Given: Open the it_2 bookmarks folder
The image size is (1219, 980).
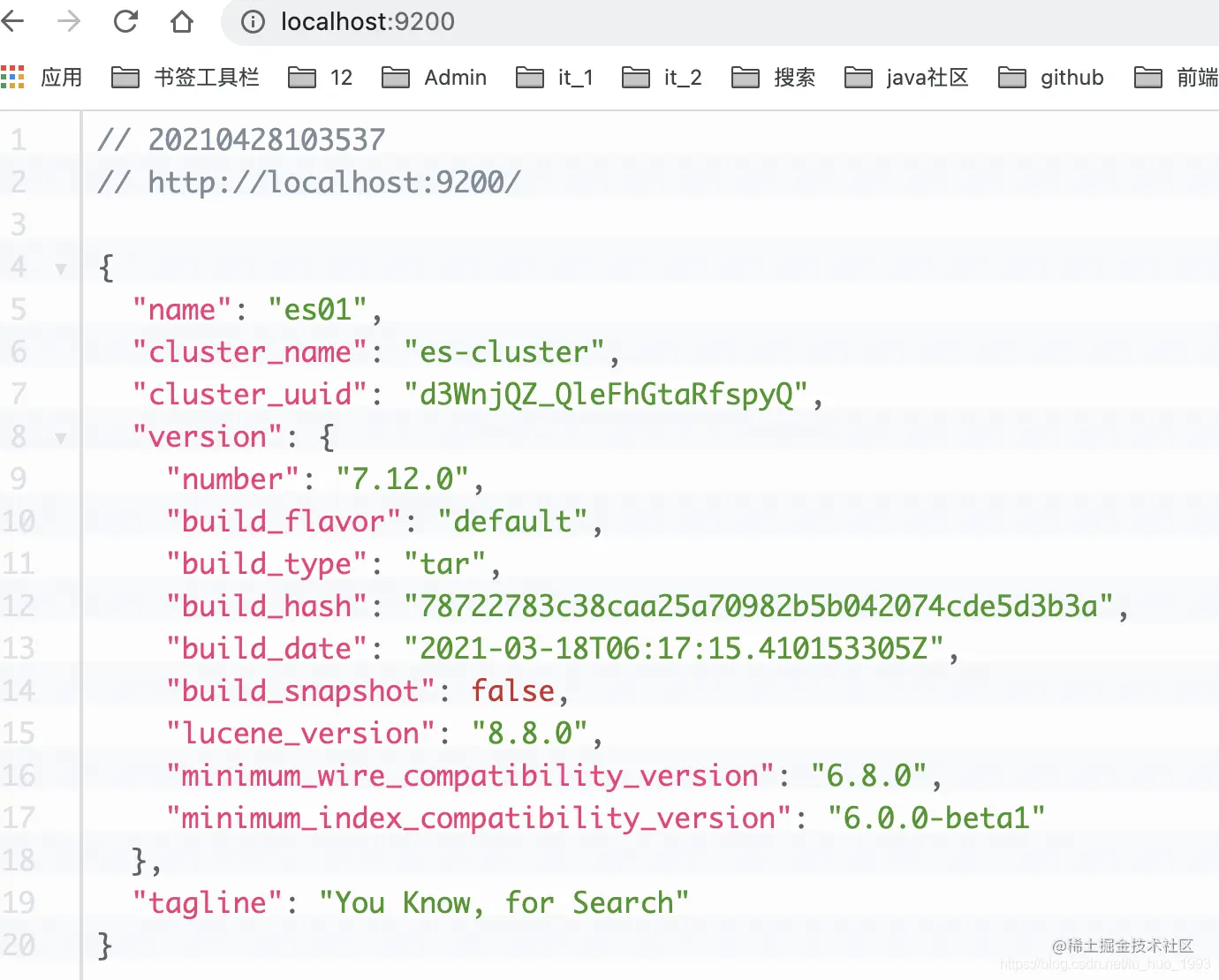Looking at the screenshot, I should point(662,78).
